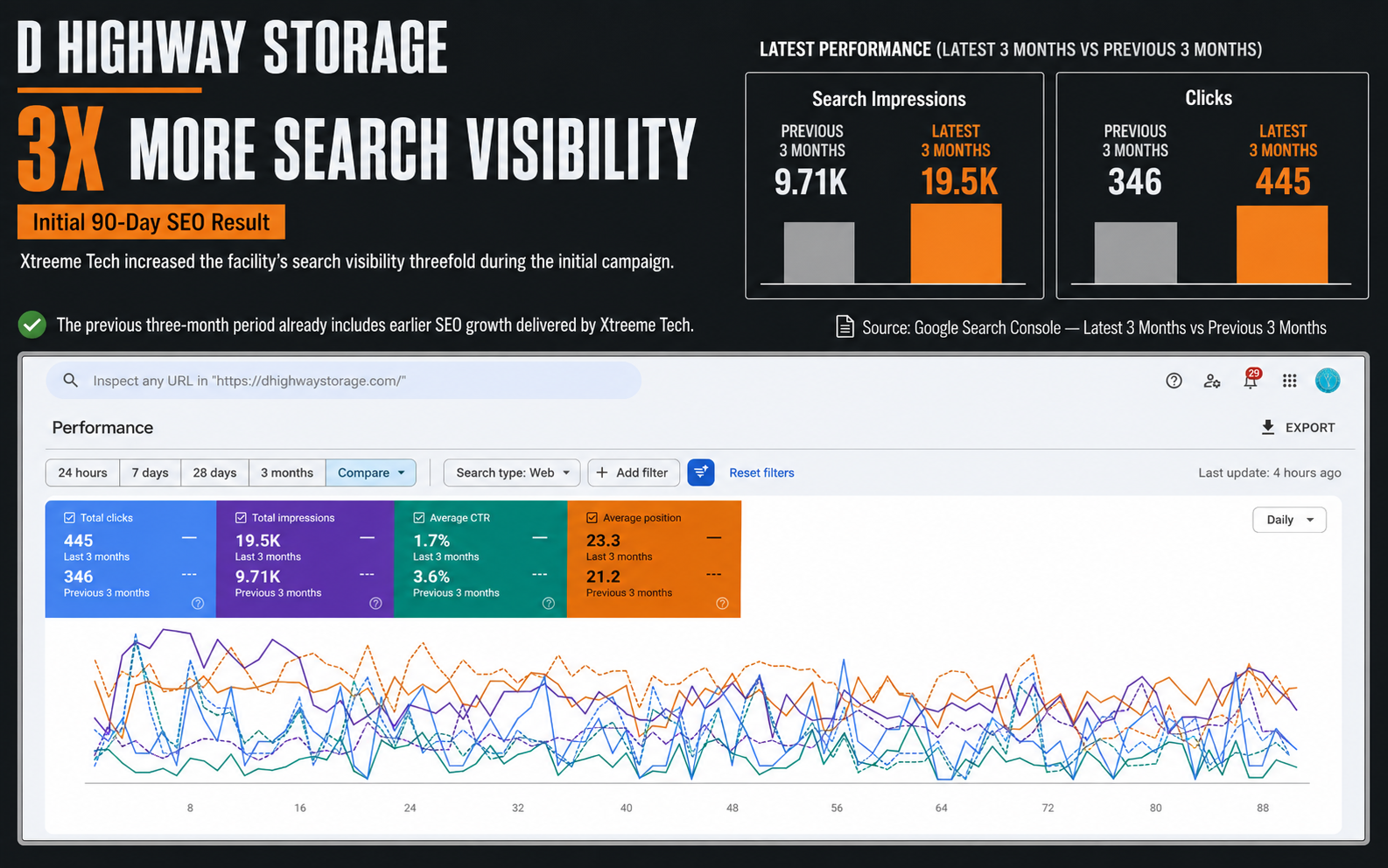Toggle the Average CTR checkbox
This screenshot has width=1388, height=868.
(418, 518)
